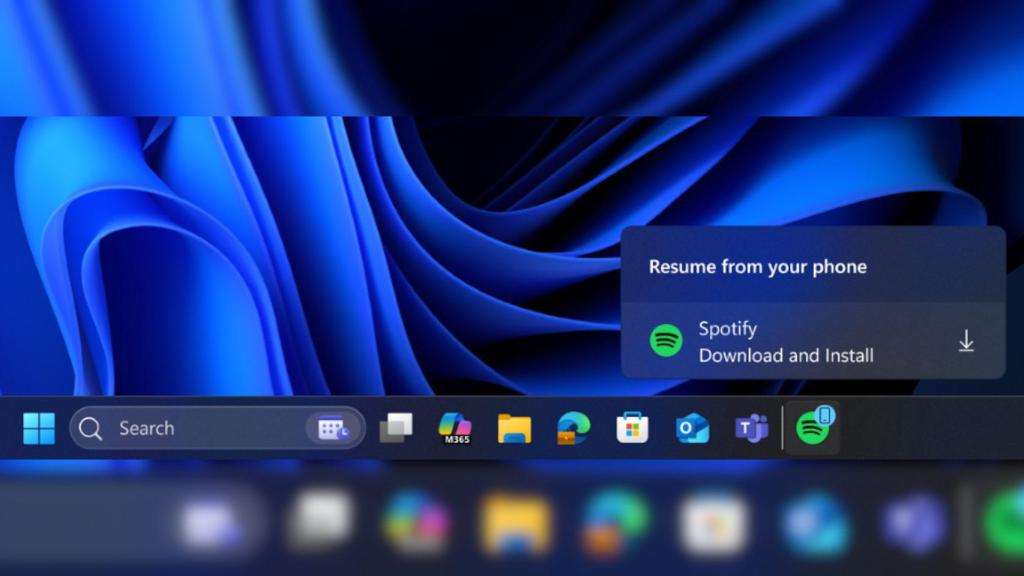Click the Spotify resume icon on the taskbar

click(813, 428)
